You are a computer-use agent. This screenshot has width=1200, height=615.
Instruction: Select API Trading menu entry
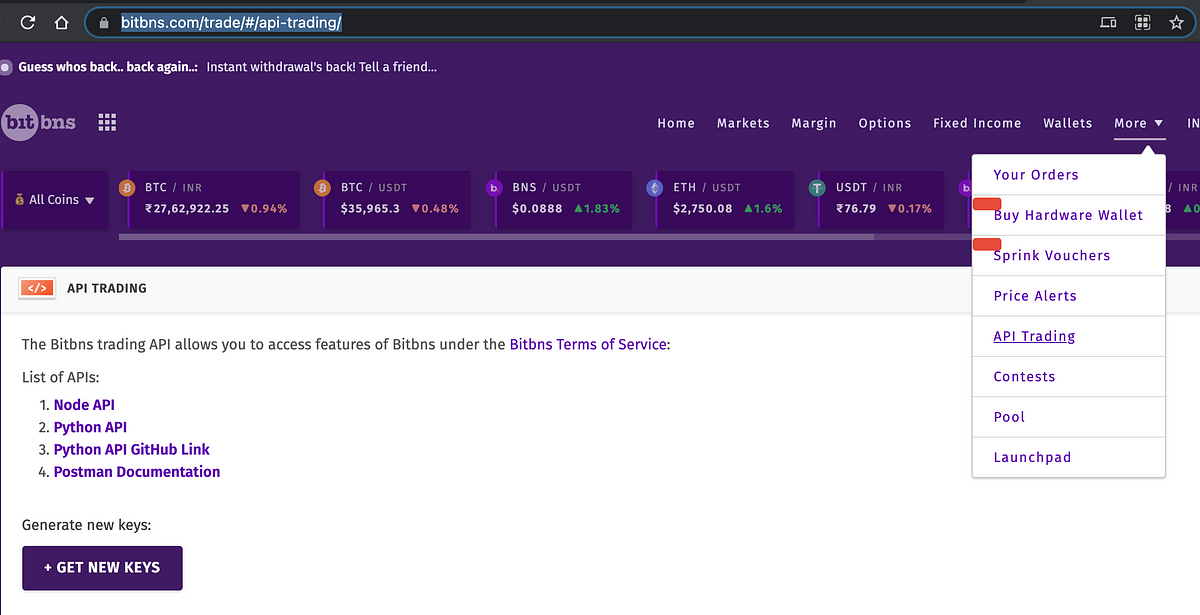1068,336
